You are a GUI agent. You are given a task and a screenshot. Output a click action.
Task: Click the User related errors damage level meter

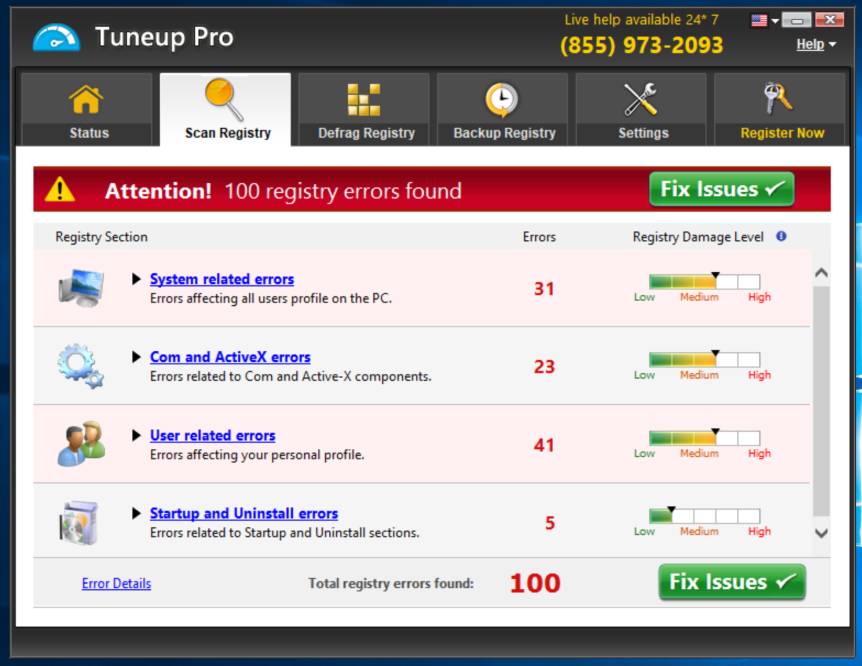tap(704, 437)
